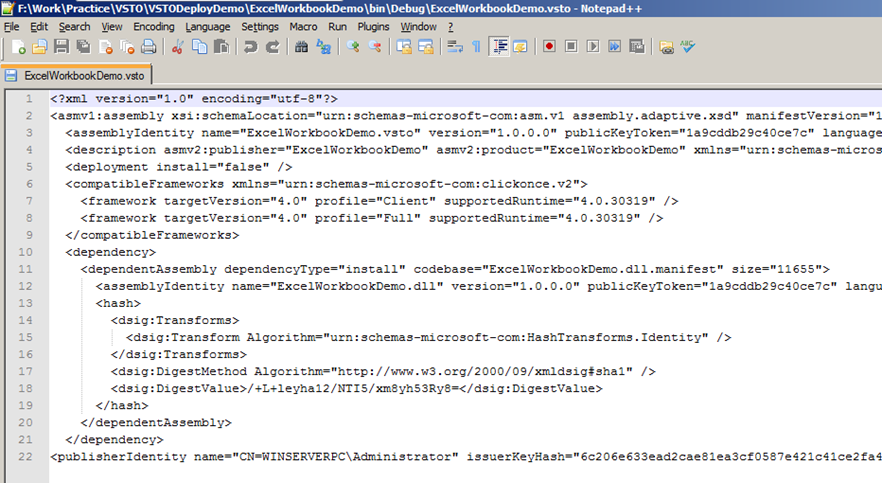Click the opening <dependency> tag on line 10

110,252
